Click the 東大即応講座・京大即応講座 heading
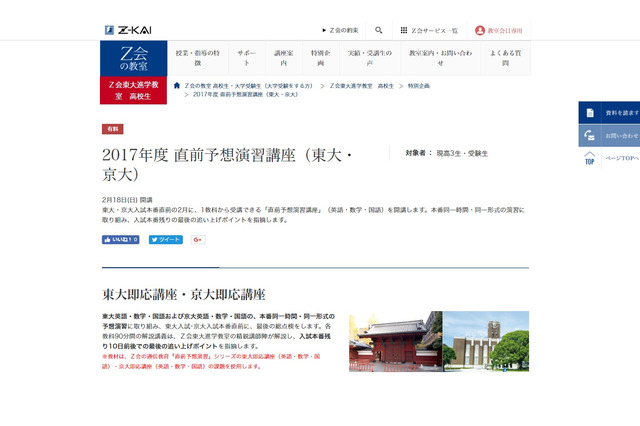The image size is (640, 426). pos(184,295)
